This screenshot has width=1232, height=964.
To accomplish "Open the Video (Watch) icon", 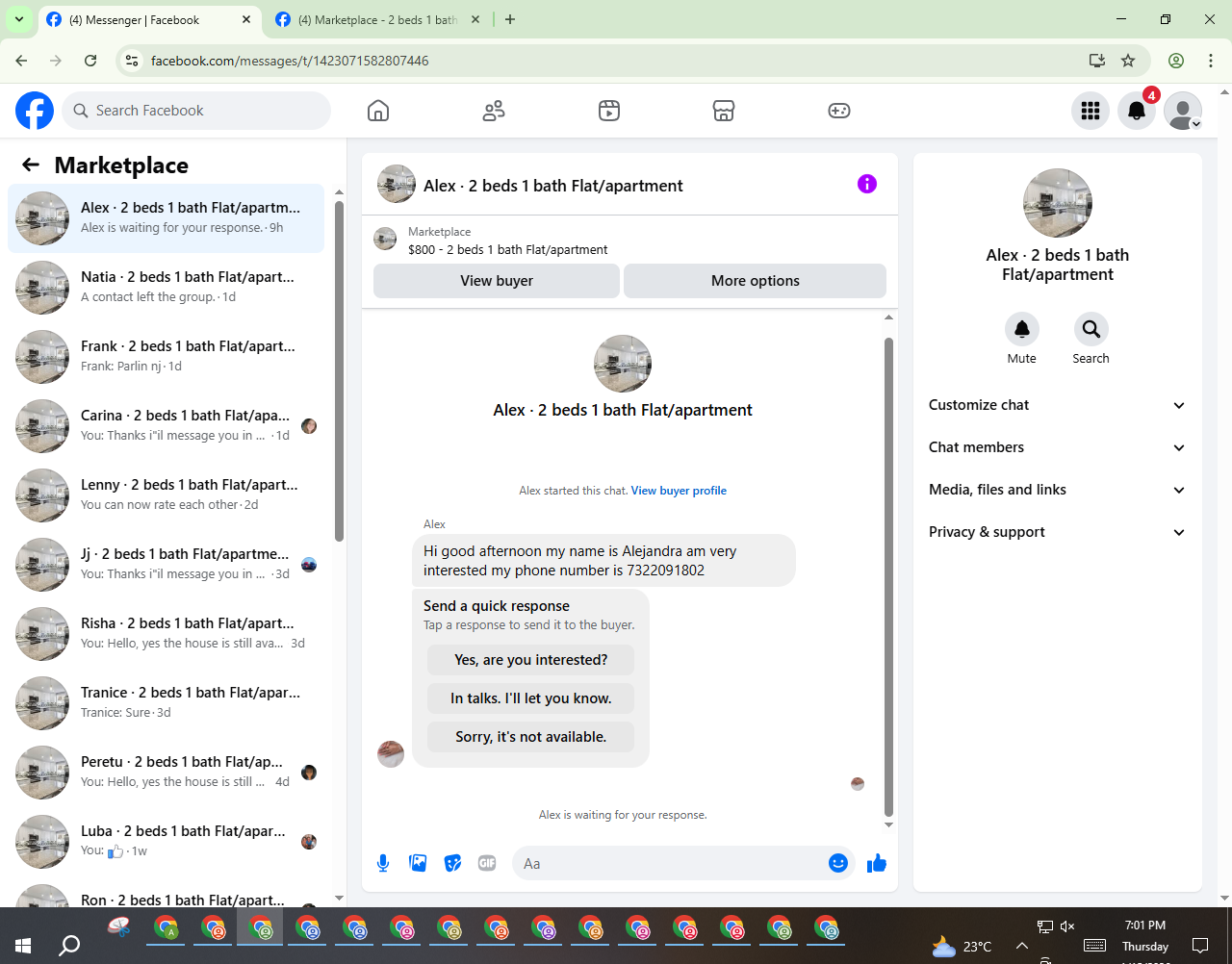I will 609,111.
